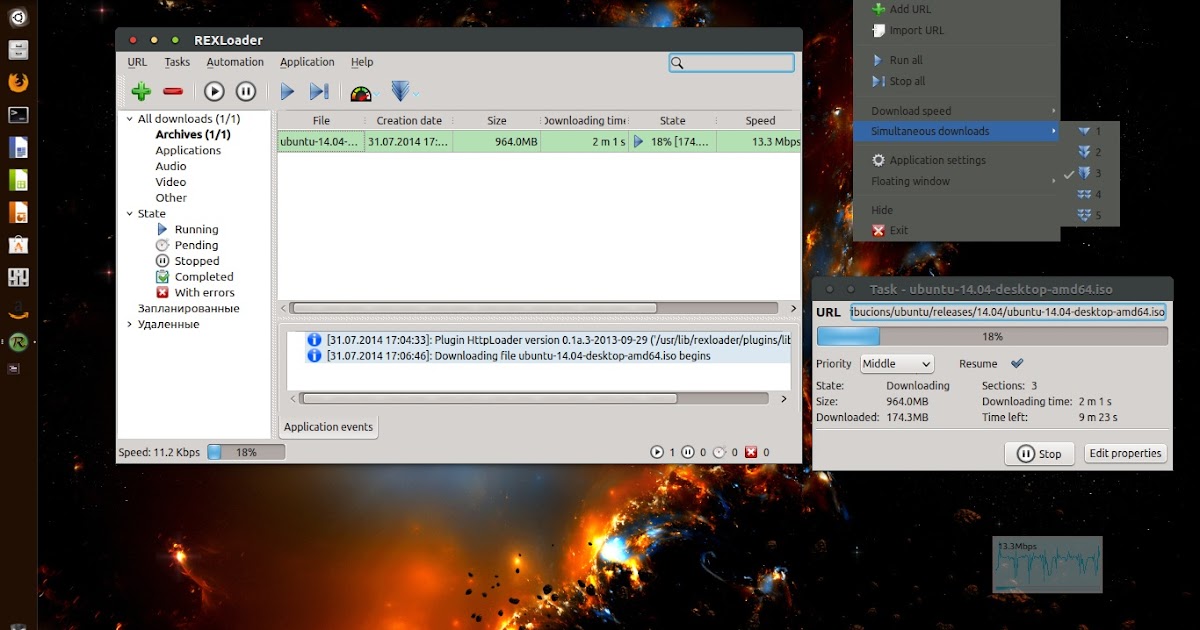Select Completed state filter in sidebar
This screenshot has height=630, width=1200.
coord(194,277)
